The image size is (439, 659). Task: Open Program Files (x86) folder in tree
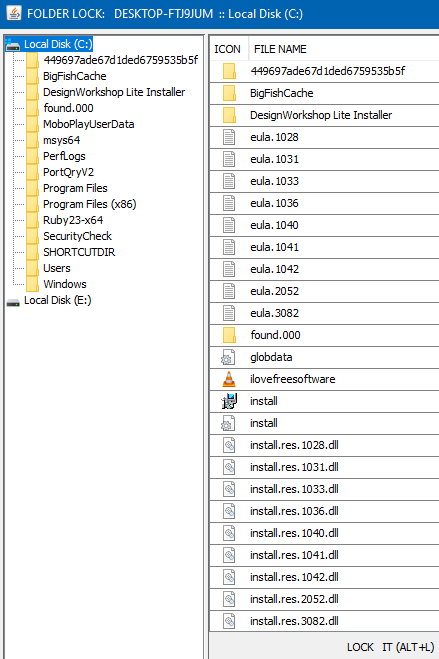[x=90, y=204]
